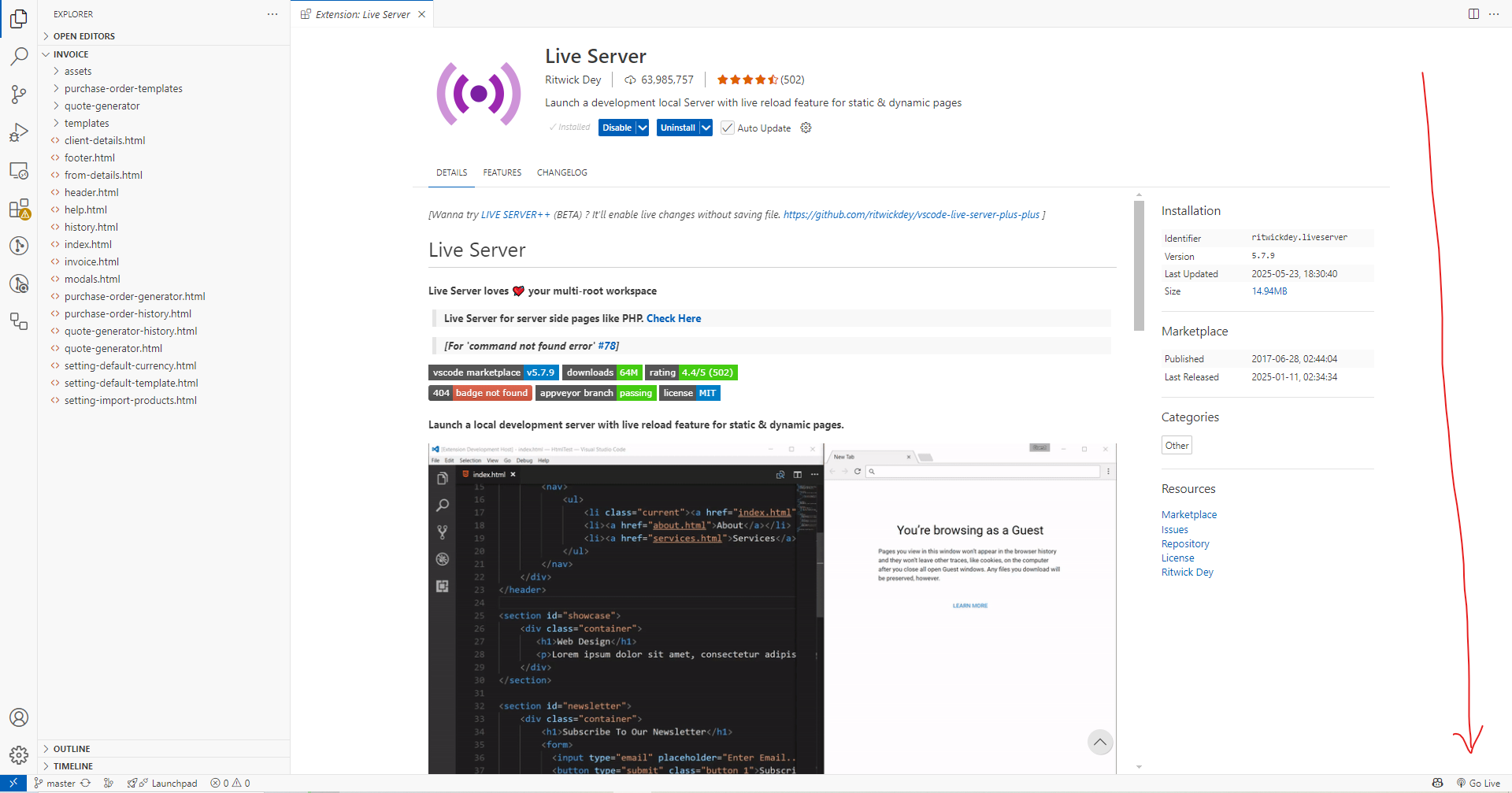Open Run and Debug view

click(19, 132)
